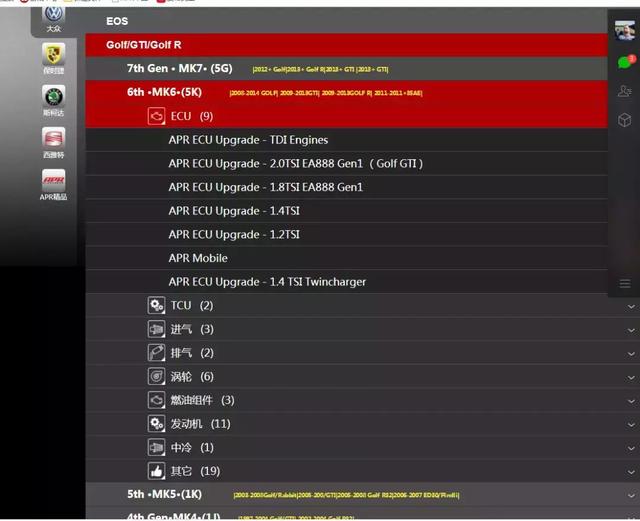Select APR ECU Upgrade - 1.4 TSI Twincharger
This screenshot has width=640, height=521.
coord(267,282)
